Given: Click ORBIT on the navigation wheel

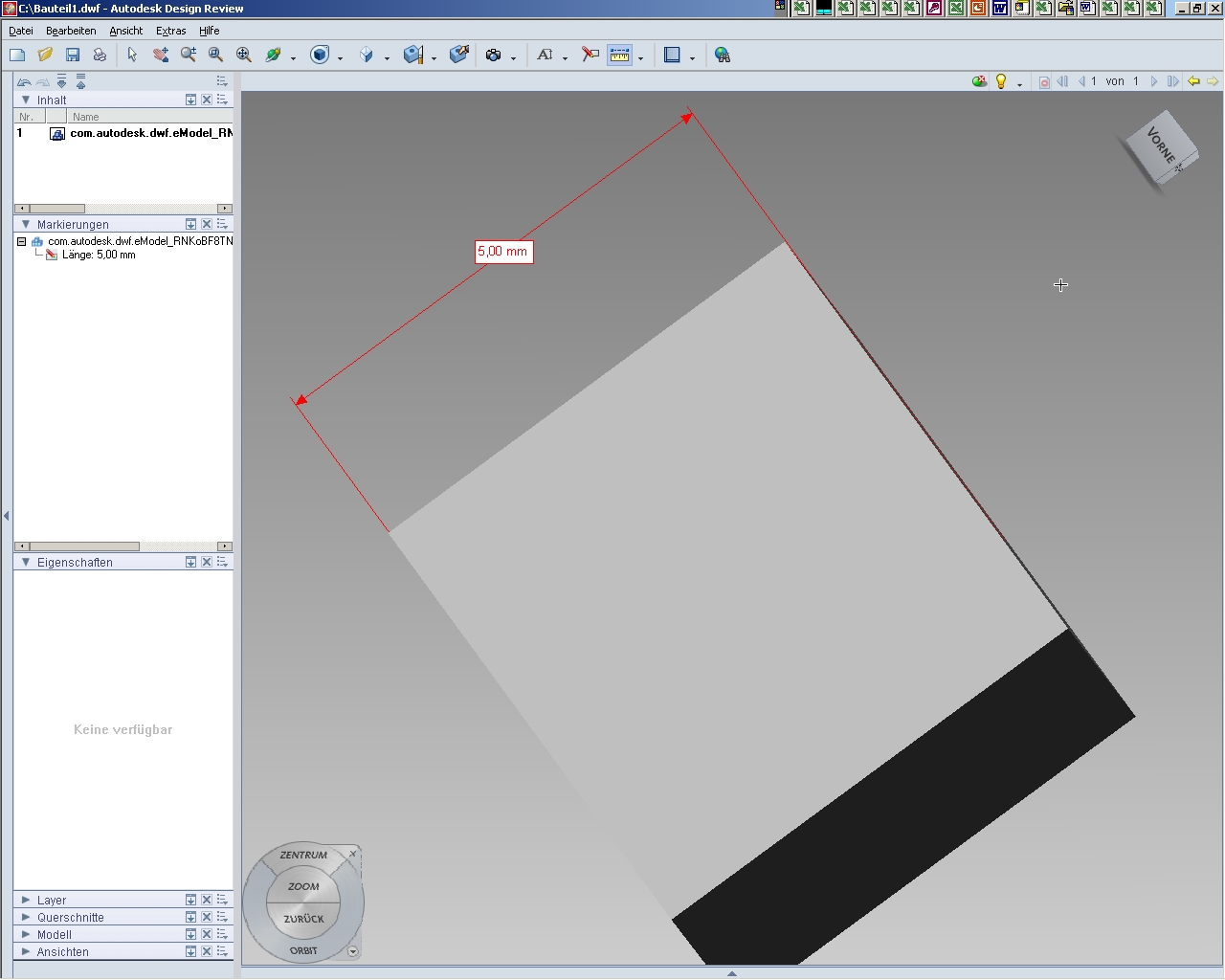Looking at the screenshot, I should point(303,950).
